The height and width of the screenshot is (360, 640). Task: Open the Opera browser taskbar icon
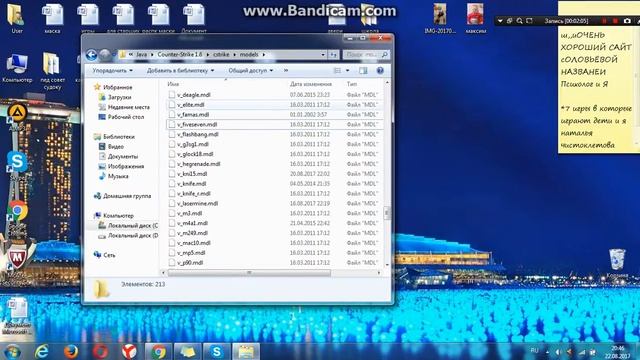[100, 351]
